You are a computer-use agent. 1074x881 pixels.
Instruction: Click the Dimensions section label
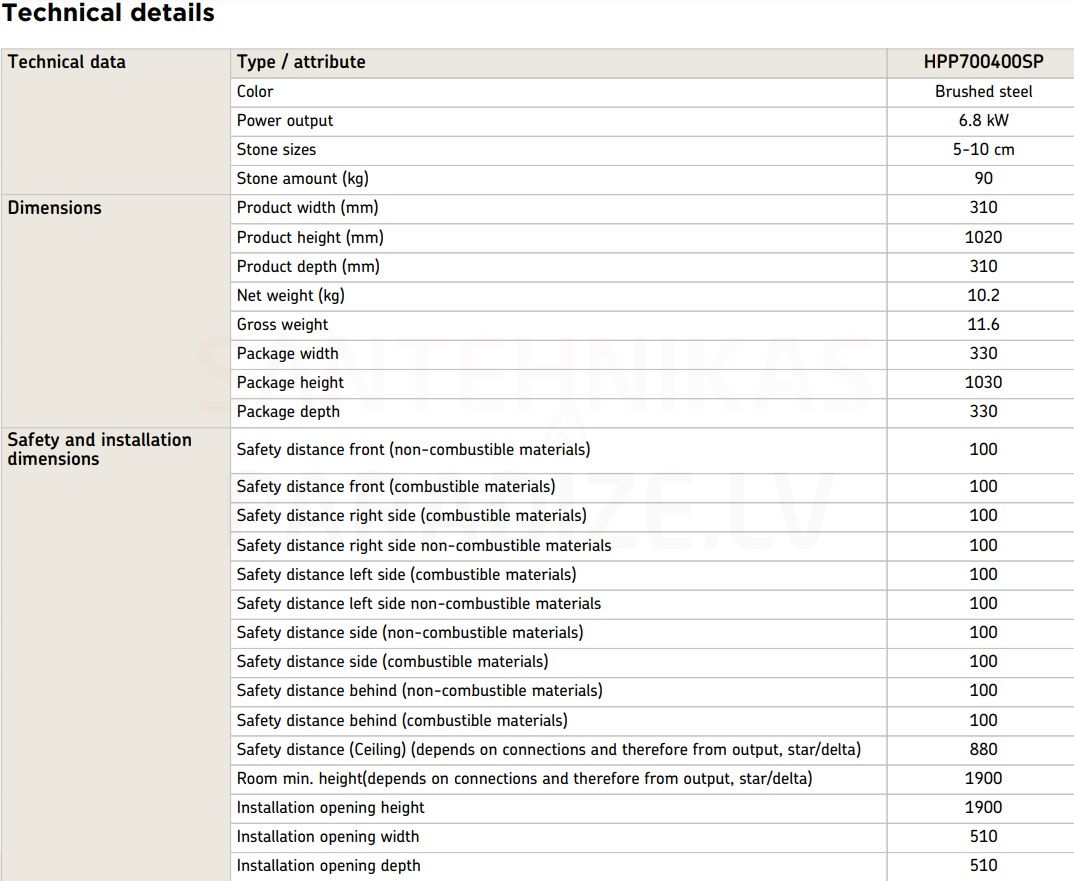pyautogui.click(x=54, y=208)
